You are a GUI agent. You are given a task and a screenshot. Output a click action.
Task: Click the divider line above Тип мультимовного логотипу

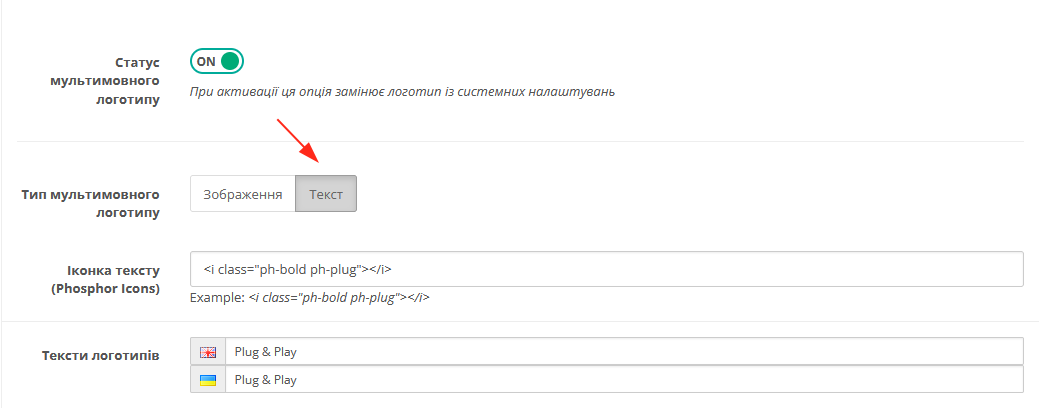pyautogui.click(x=520, y=141)
